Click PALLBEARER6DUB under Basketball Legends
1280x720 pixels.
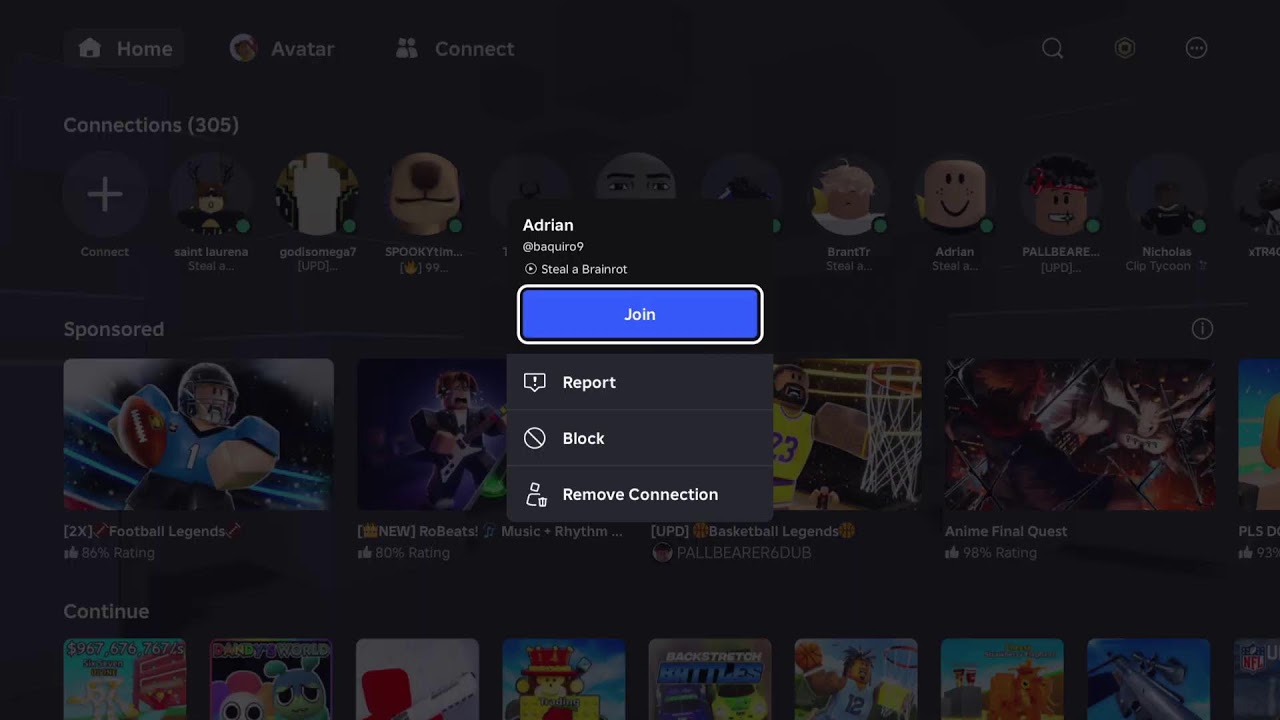coord(744,553)
